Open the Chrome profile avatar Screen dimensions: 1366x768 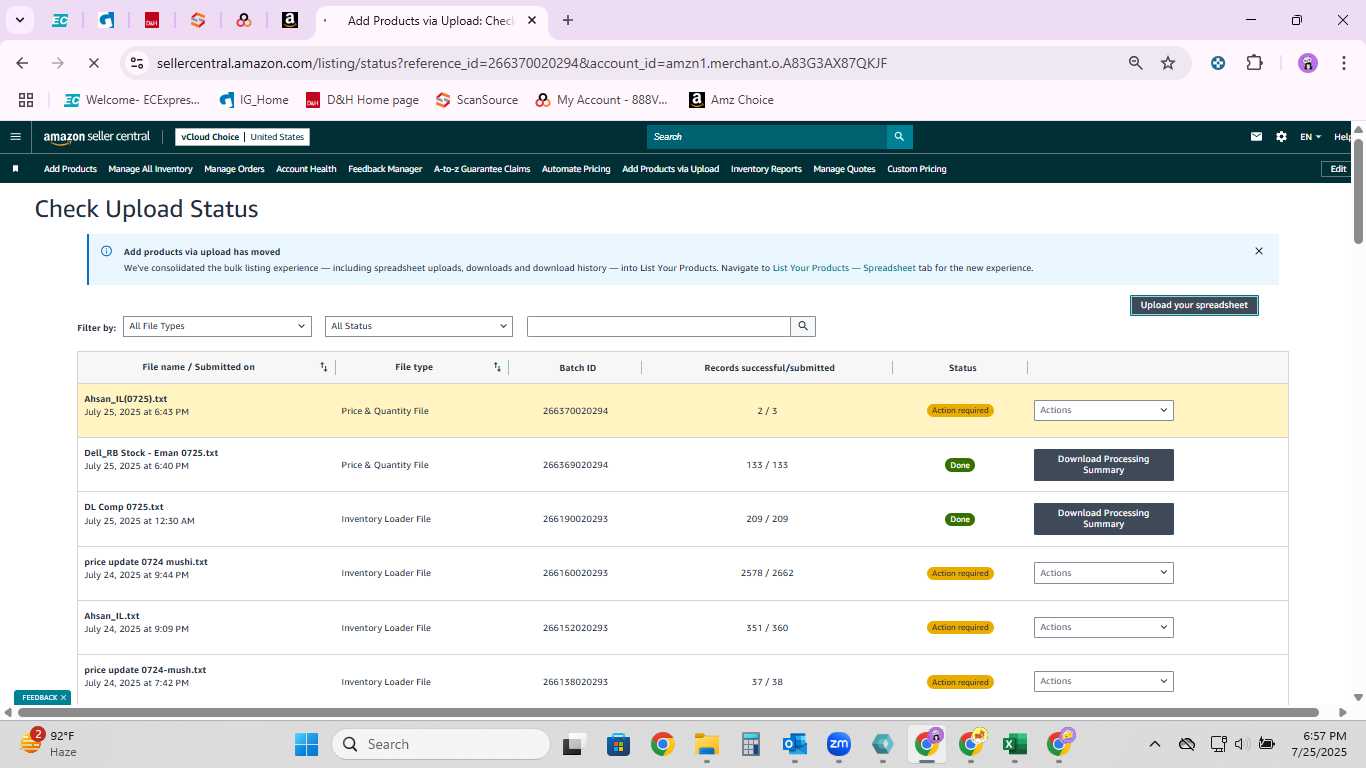click(1308, 63)
